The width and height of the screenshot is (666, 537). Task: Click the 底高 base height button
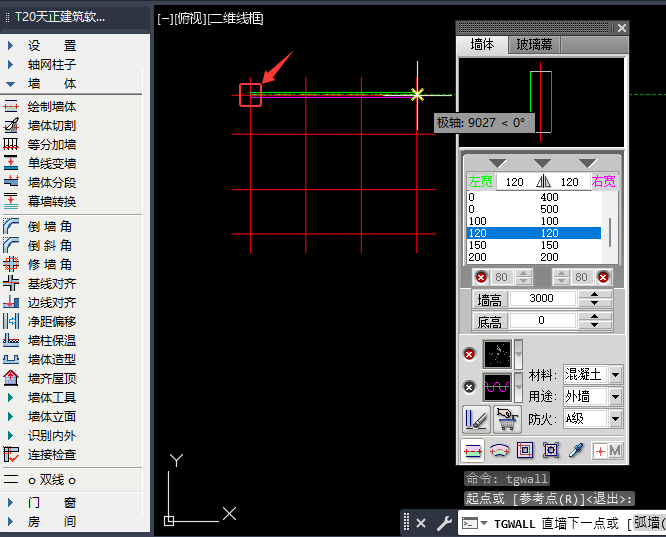(x=490, y=322)
